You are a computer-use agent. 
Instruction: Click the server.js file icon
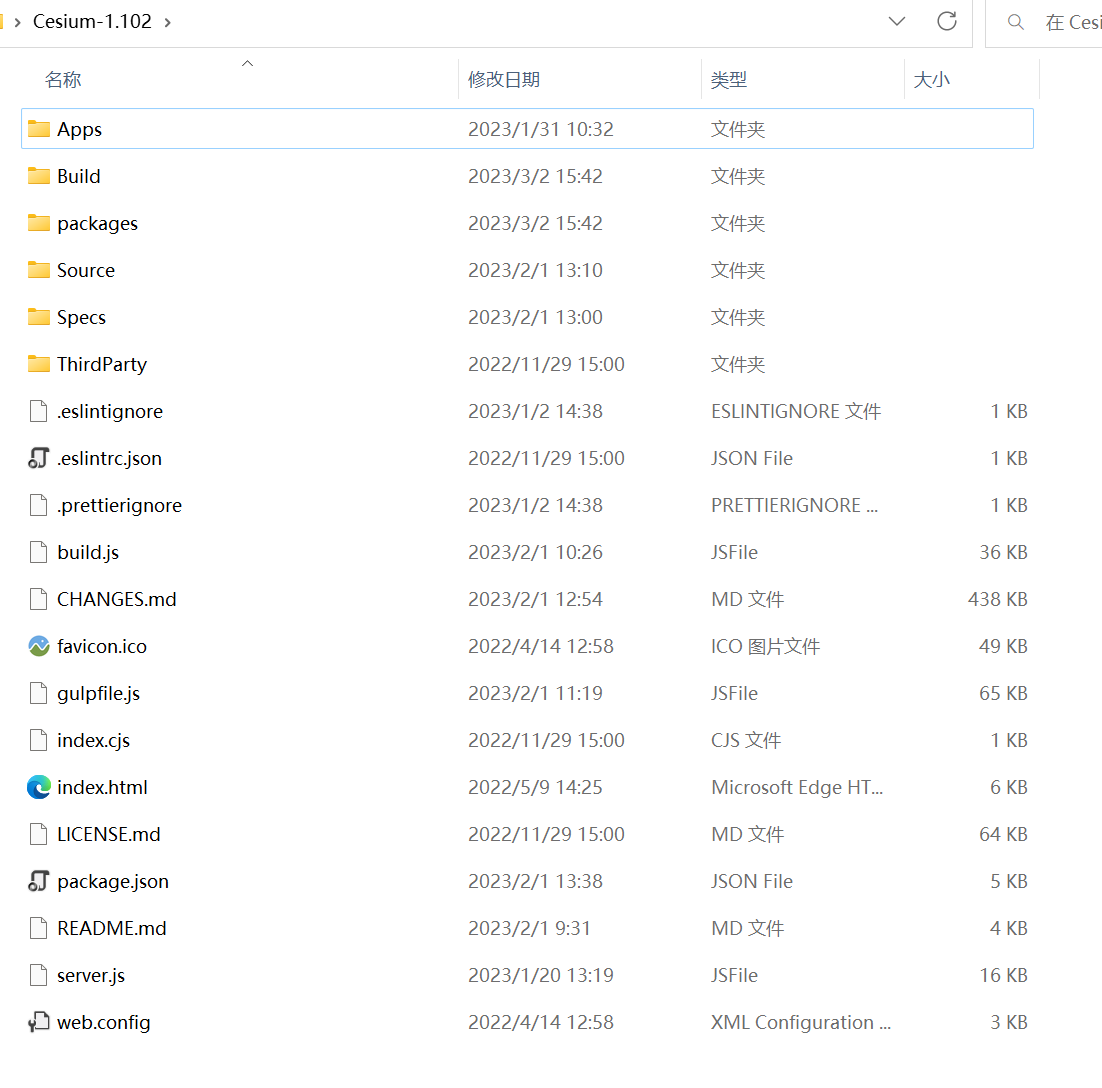pos(39,976)
